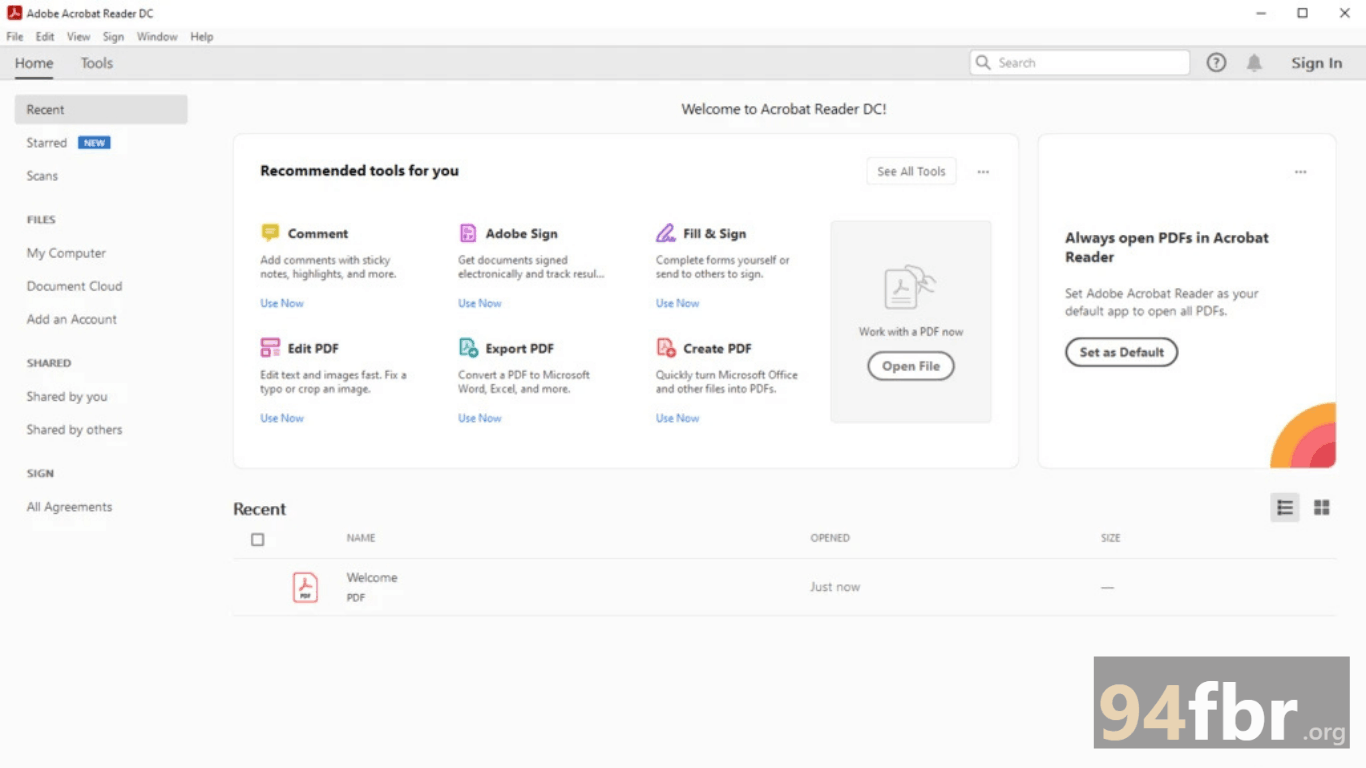This screenshot has height=768, width=1366.
Task: Click the Work with a PDF icon
Action: pos(910,288)
